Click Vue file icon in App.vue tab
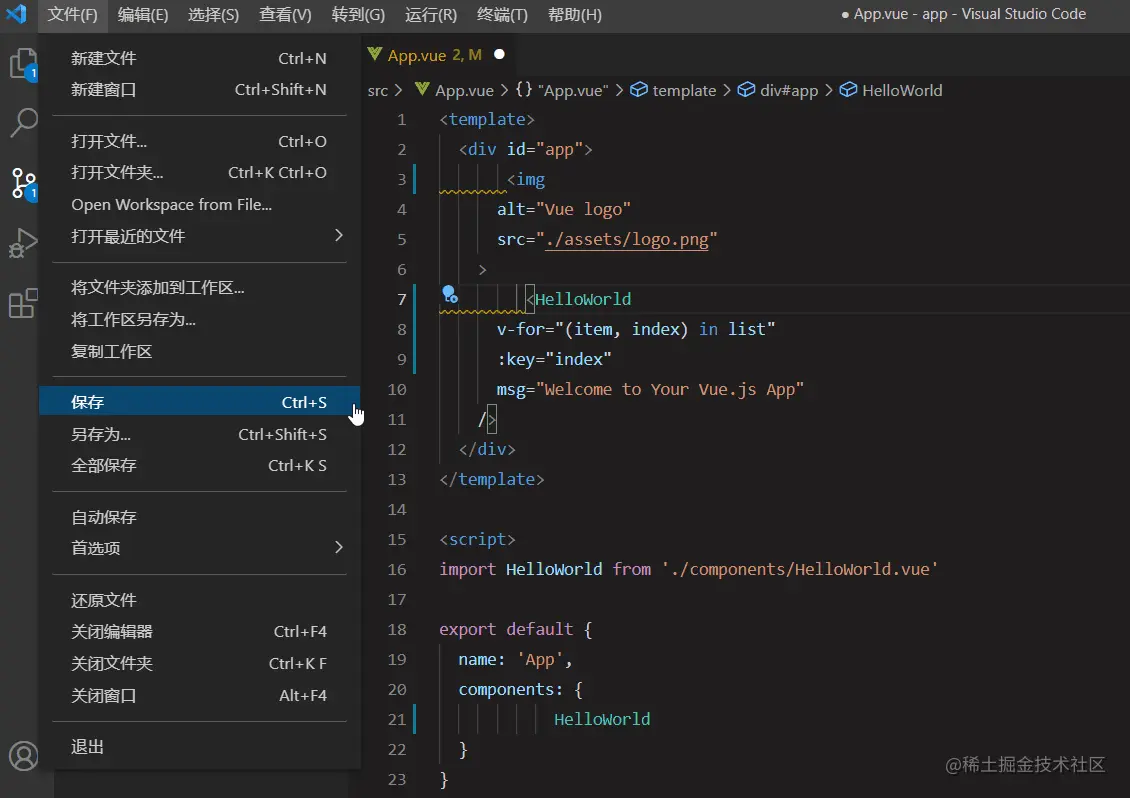 pyautogui.click(x=374, y=54)
